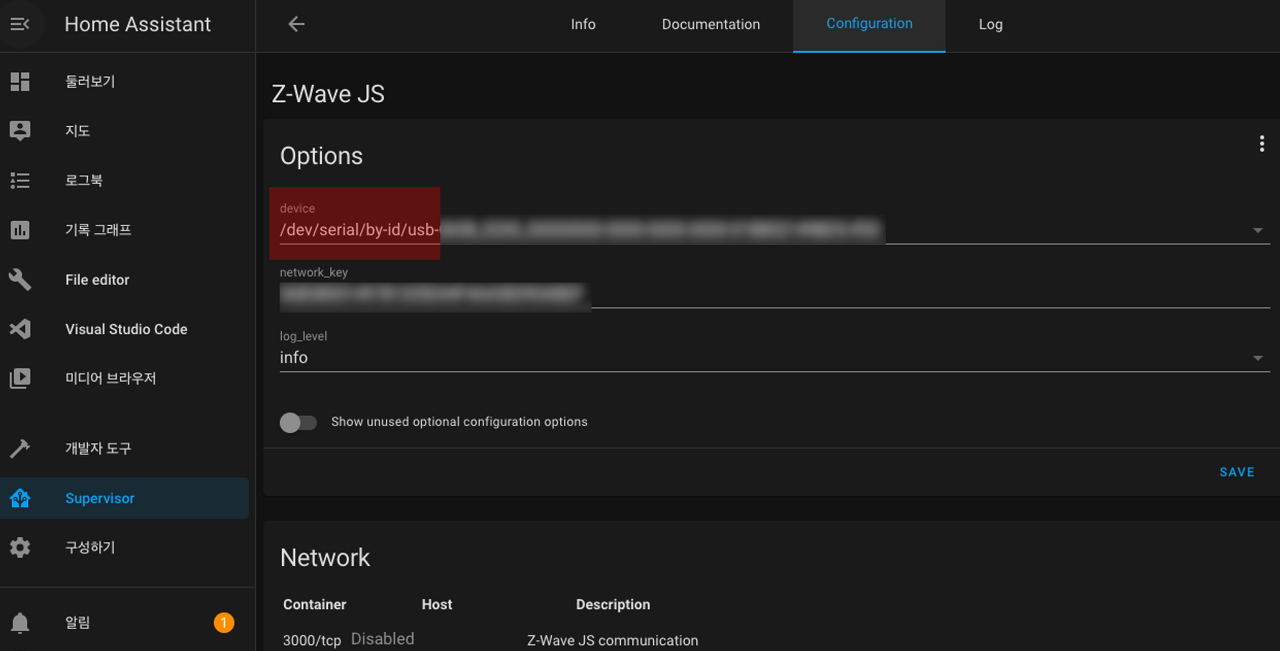Select the Configuration tab
Screen dimensions: 1280x651
[869, 24]
